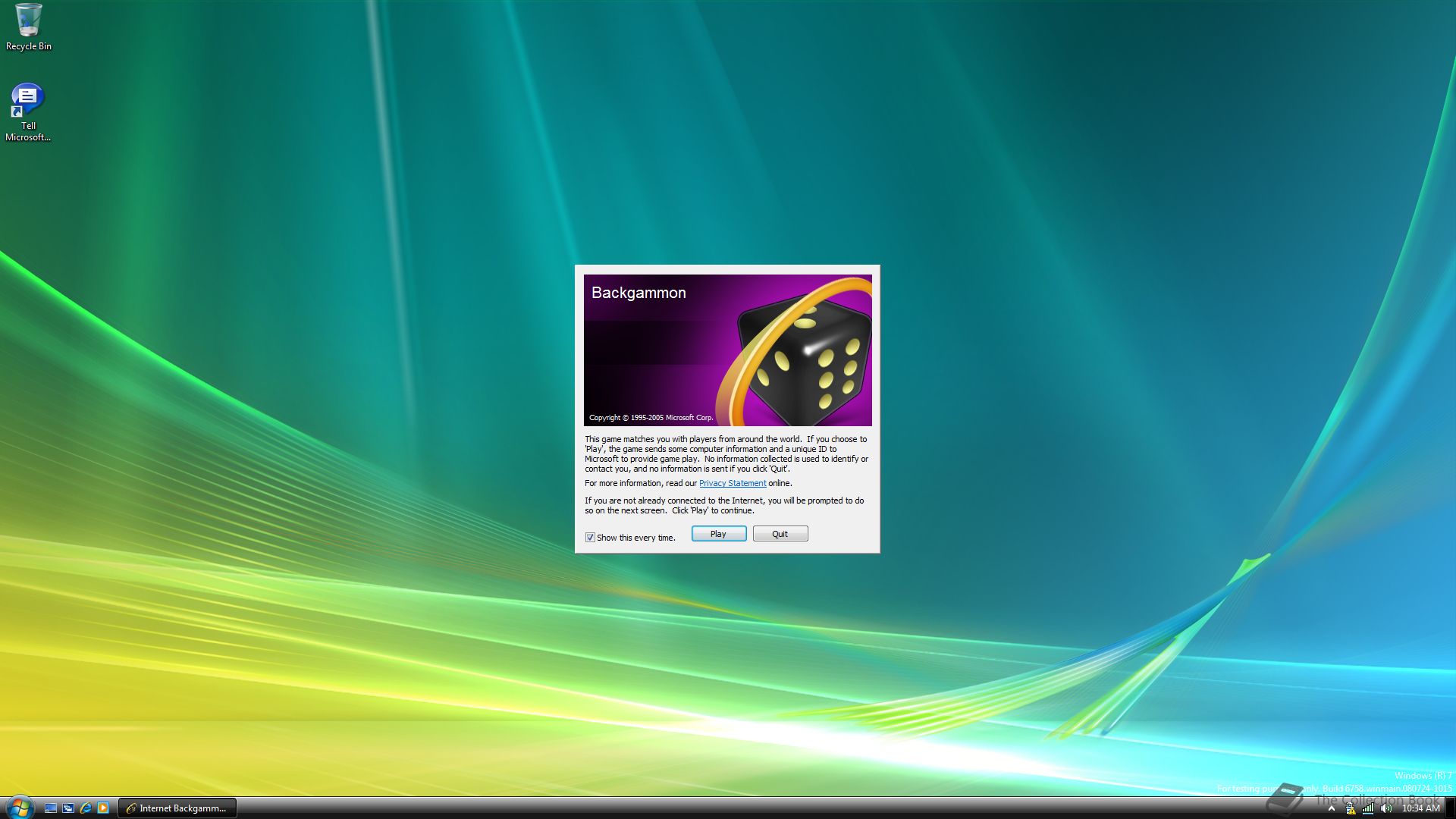Image resolution: width=1456 pixels, height=819 pixels.
Task: Click the Backgammon dice banner image
Action: click(728, 350)
